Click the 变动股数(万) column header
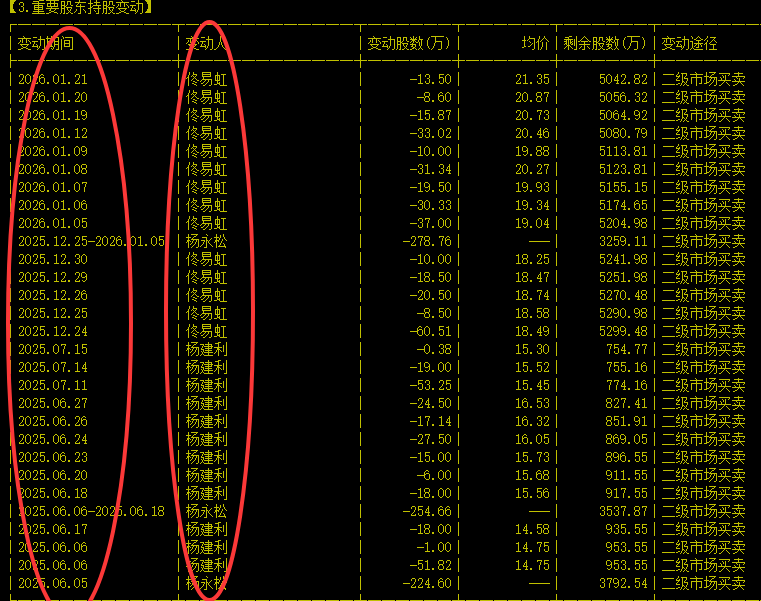Image resolution: width=761 pixels, height=601 pixels. (x=409, y=44)
